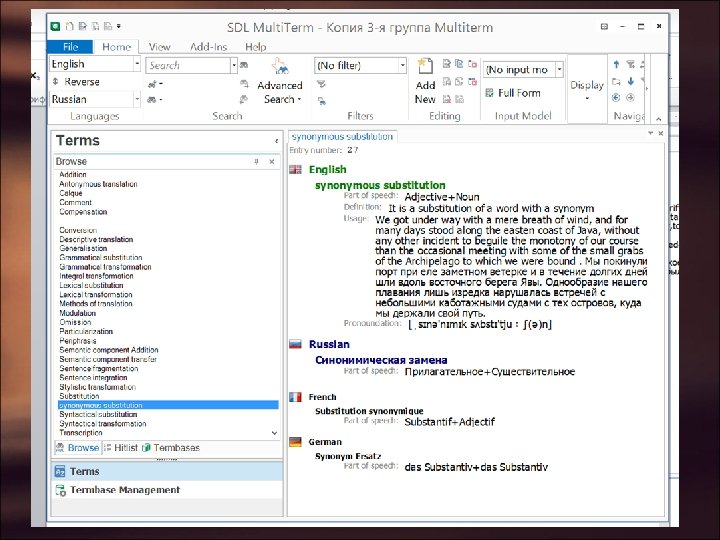Open the Termbase Management view

point(167,490)
